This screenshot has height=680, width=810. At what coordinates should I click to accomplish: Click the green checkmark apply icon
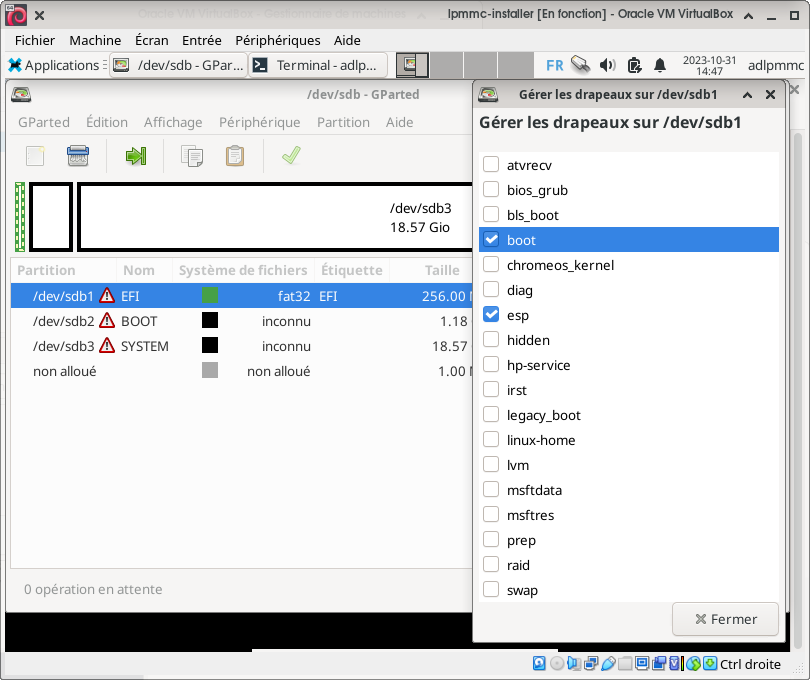coord(291,156)
